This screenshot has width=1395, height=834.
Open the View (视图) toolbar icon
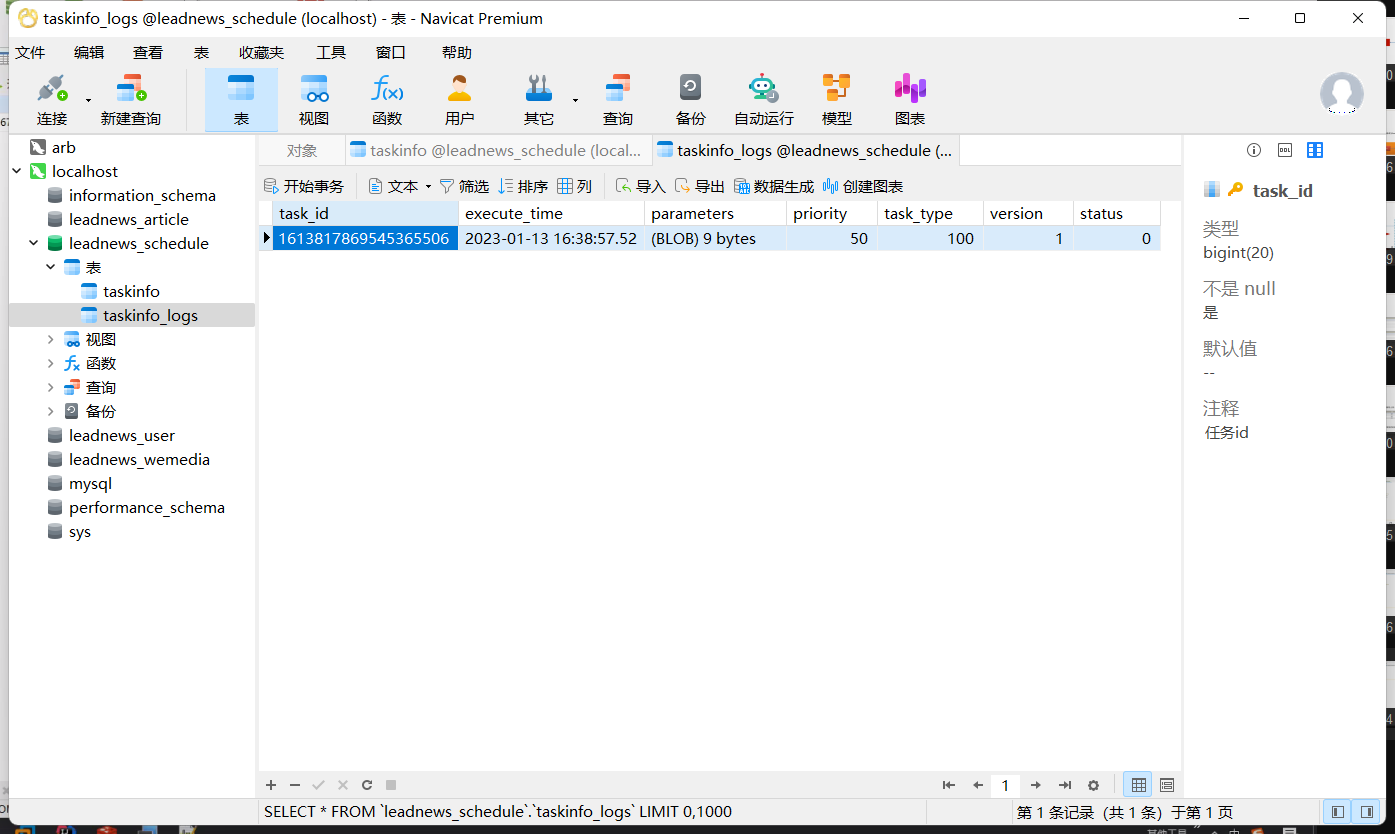point(314,100)
